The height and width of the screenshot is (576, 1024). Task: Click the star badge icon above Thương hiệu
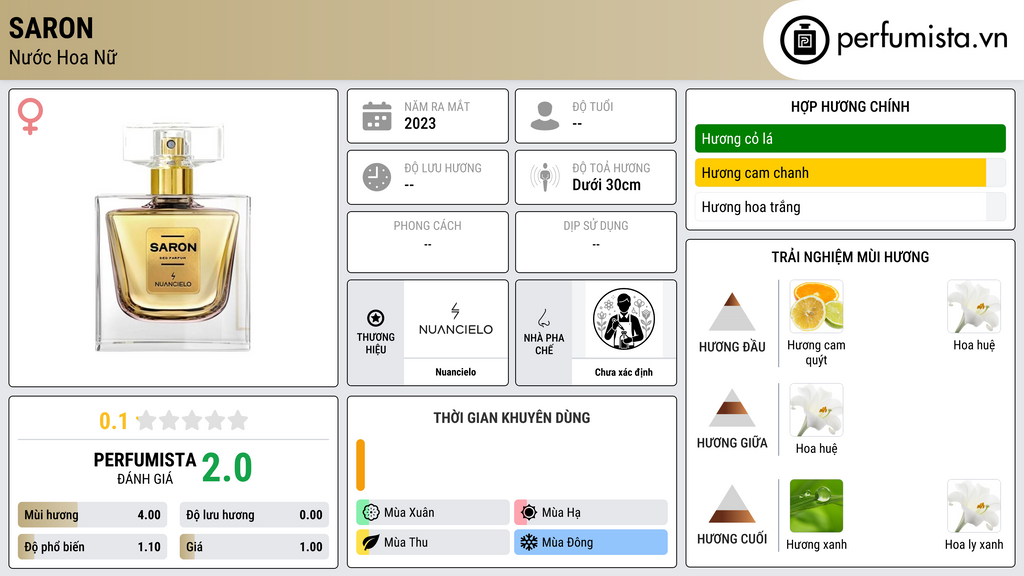(x=376, y=318)
